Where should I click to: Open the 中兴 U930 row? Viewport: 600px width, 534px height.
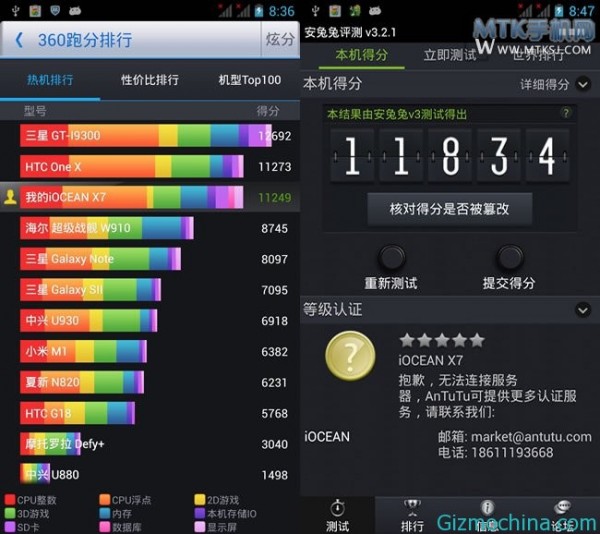150,321
